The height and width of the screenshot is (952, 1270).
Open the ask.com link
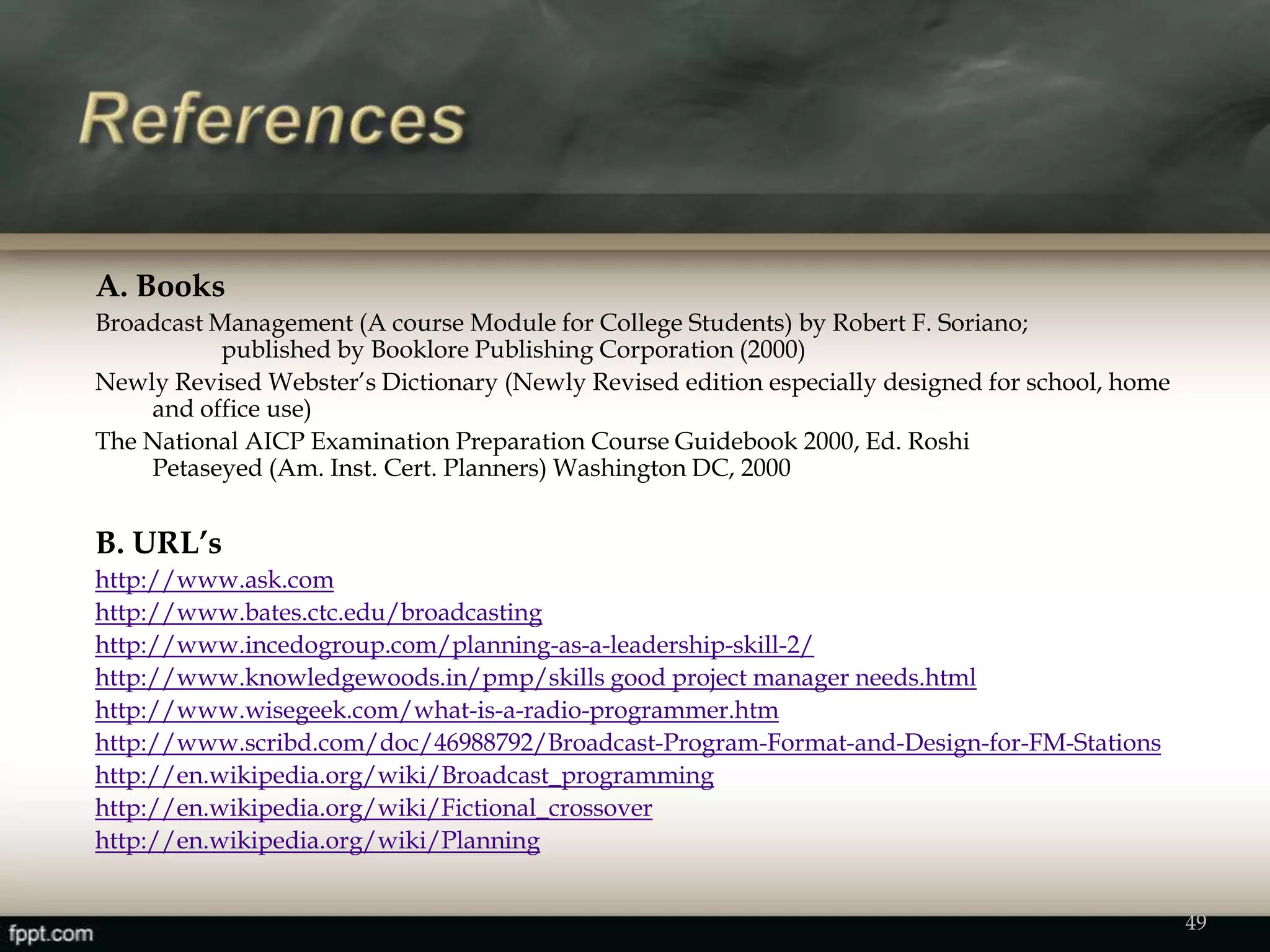pos(215,580)
